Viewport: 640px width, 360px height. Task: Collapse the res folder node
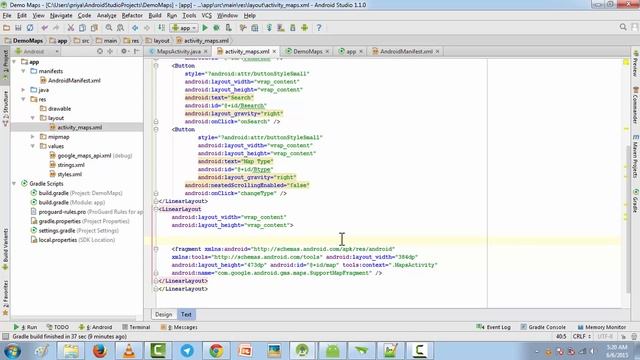pos(23,99)
